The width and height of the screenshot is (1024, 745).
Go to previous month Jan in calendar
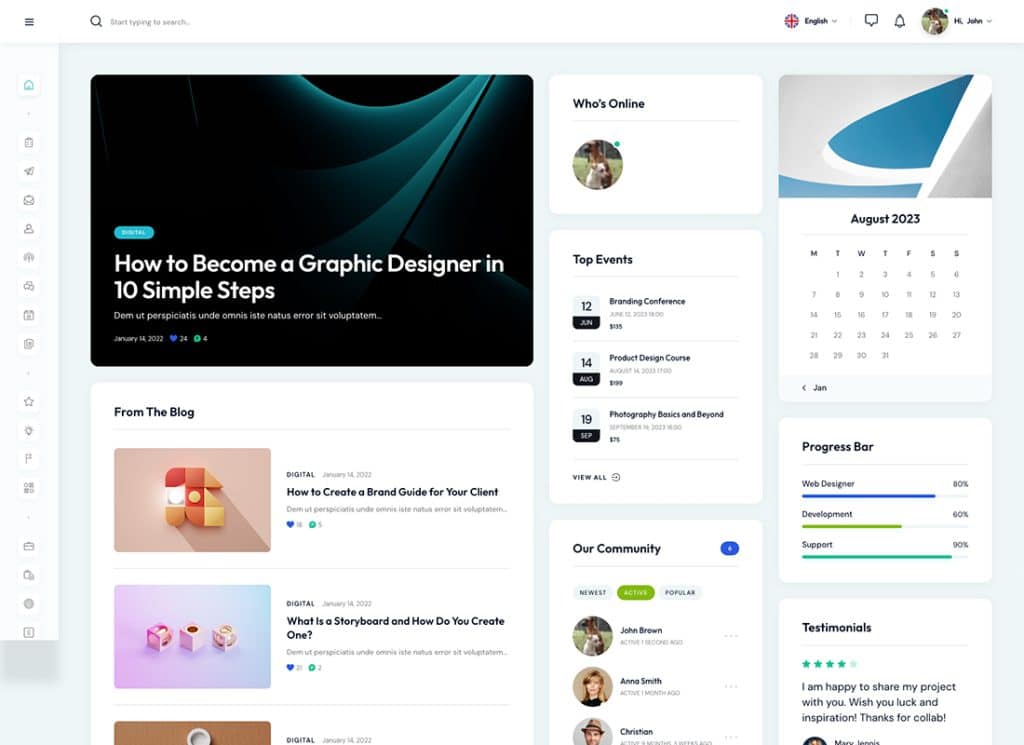pos(814,387)
